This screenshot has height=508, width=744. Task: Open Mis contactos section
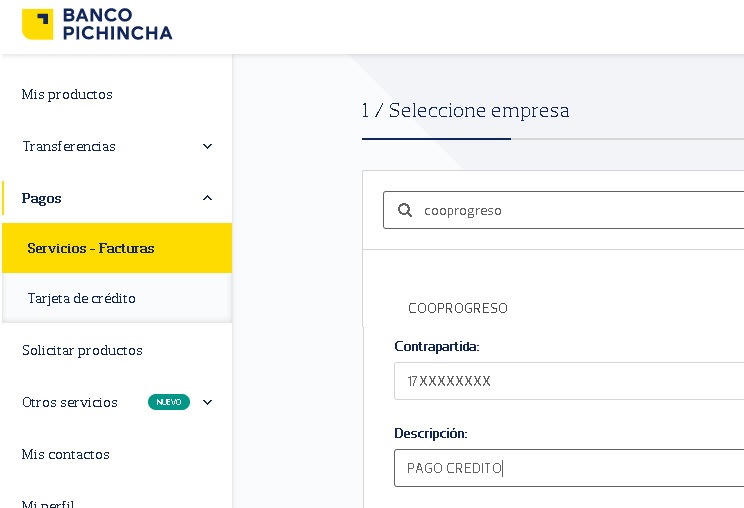tap(65, 454)
